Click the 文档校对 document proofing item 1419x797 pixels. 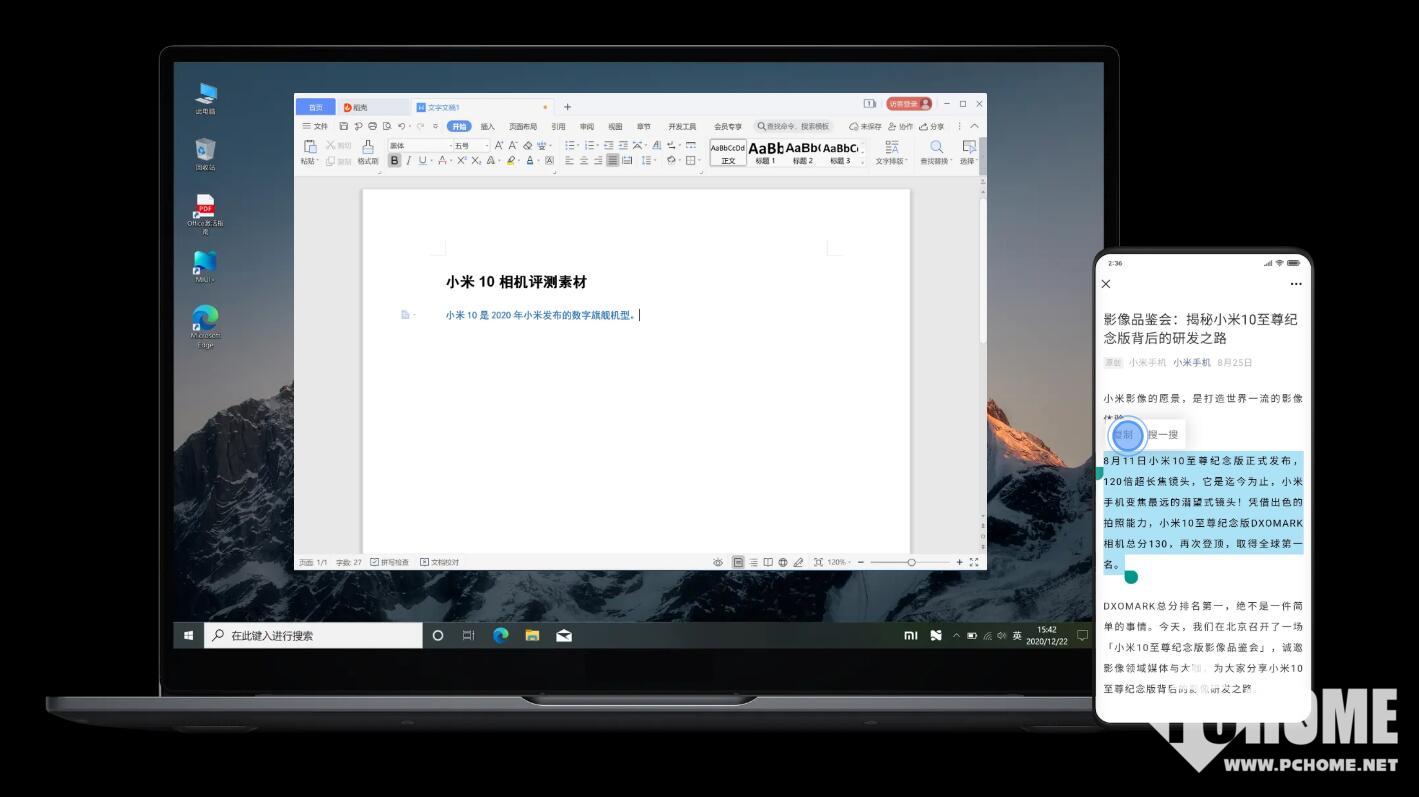(439, 562)
